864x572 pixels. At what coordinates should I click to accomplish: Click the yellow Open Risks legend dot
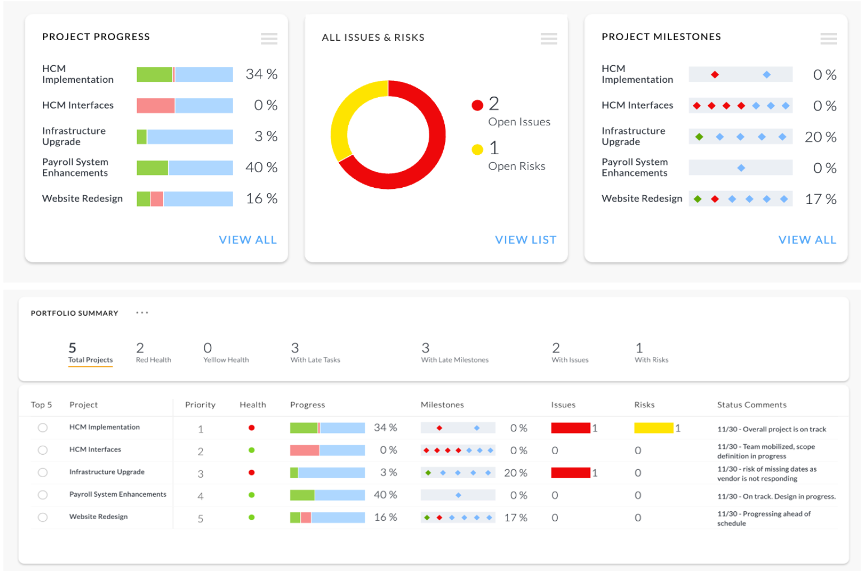(x=477, y=149)
